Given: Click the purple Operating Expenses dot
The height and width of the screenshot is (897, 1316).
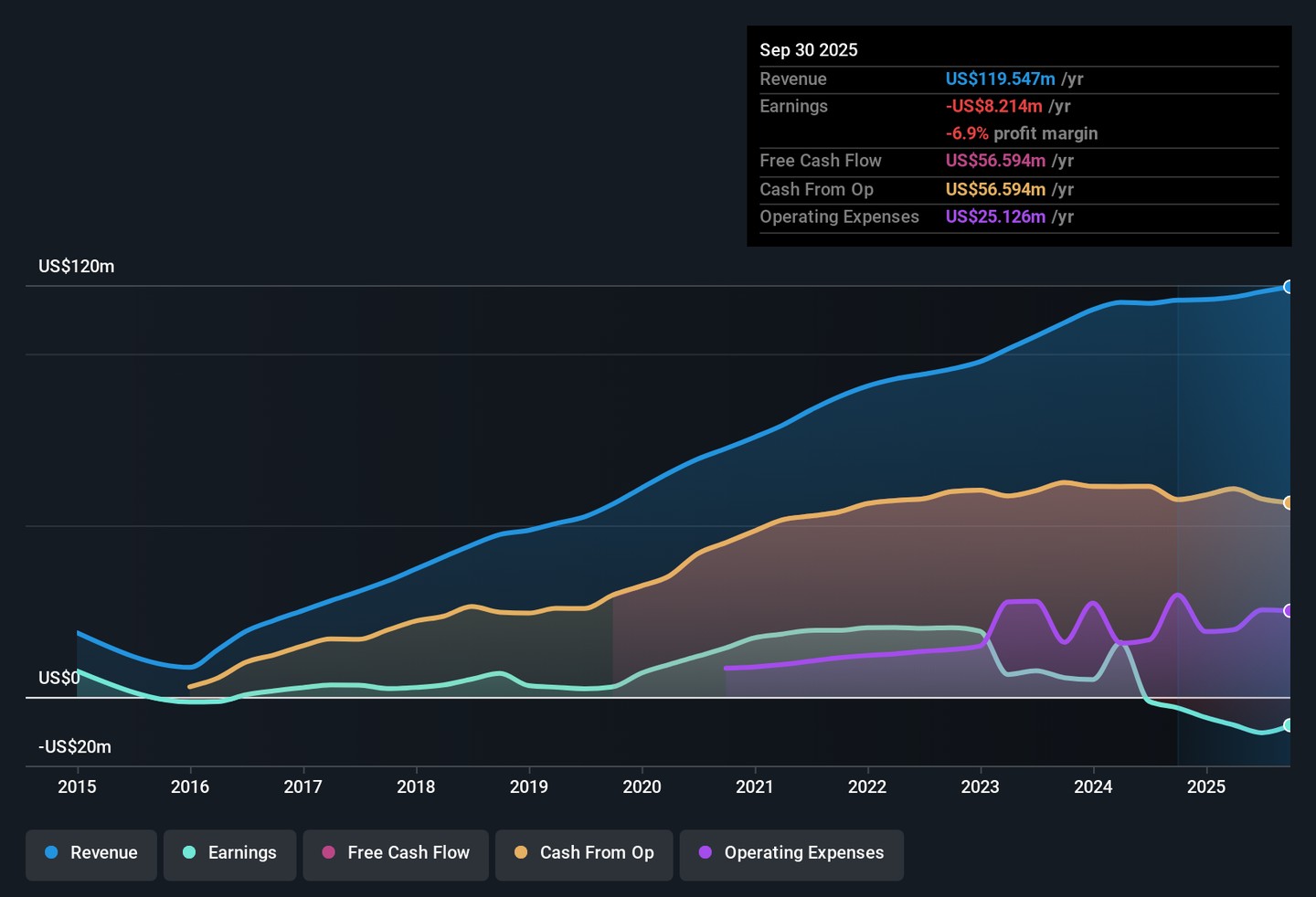Looking at the screenshot, I should click(x=706, y=852).
